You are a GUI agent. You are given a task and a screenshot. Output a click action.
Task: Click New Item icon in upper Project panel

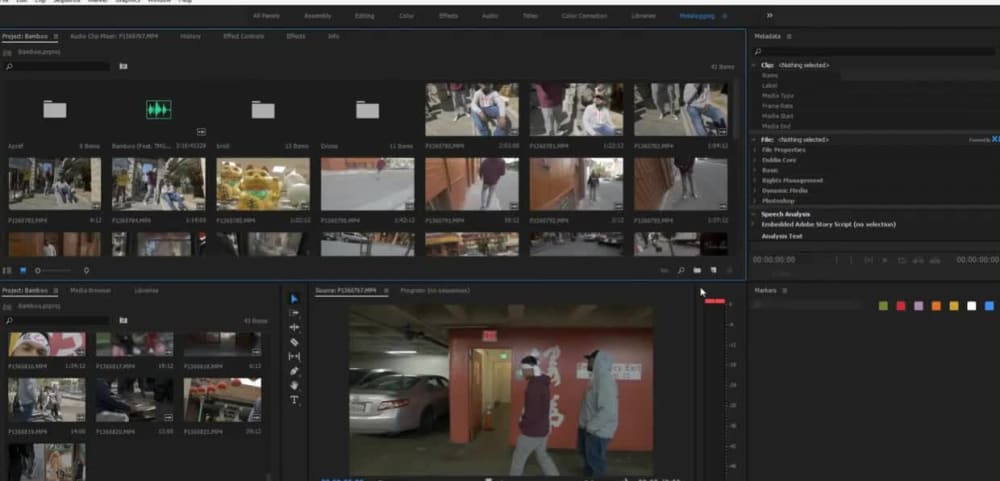pos(714,270)
